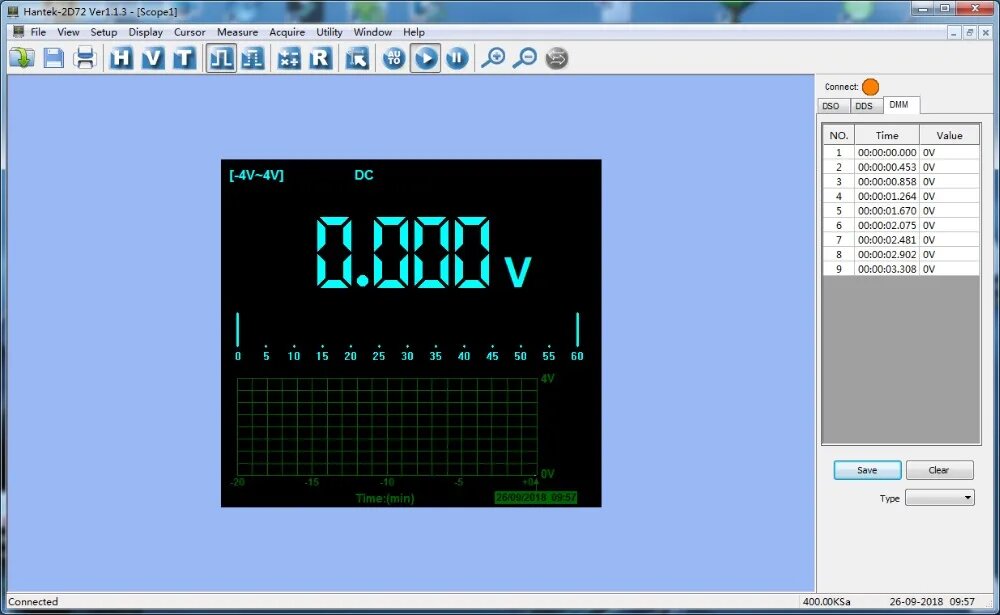The width and height of the screenshot is (1000, 615).
Task: Click the 400.00KSa status bar entry
Action: click(827, 602)
